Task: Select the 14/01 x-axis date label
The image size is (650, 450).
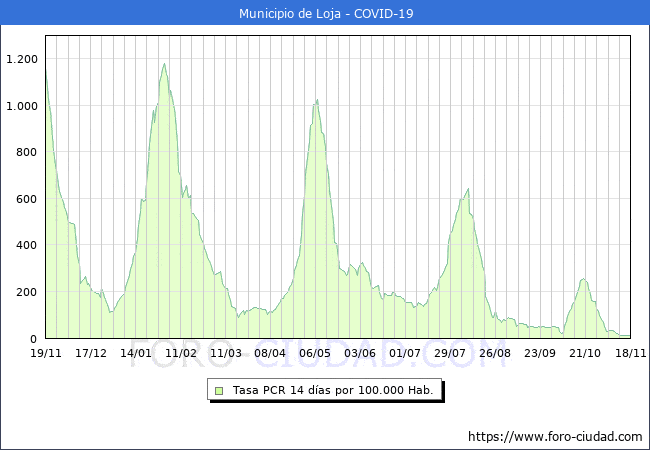Action: pyautogui.click(x=136, y=353)
